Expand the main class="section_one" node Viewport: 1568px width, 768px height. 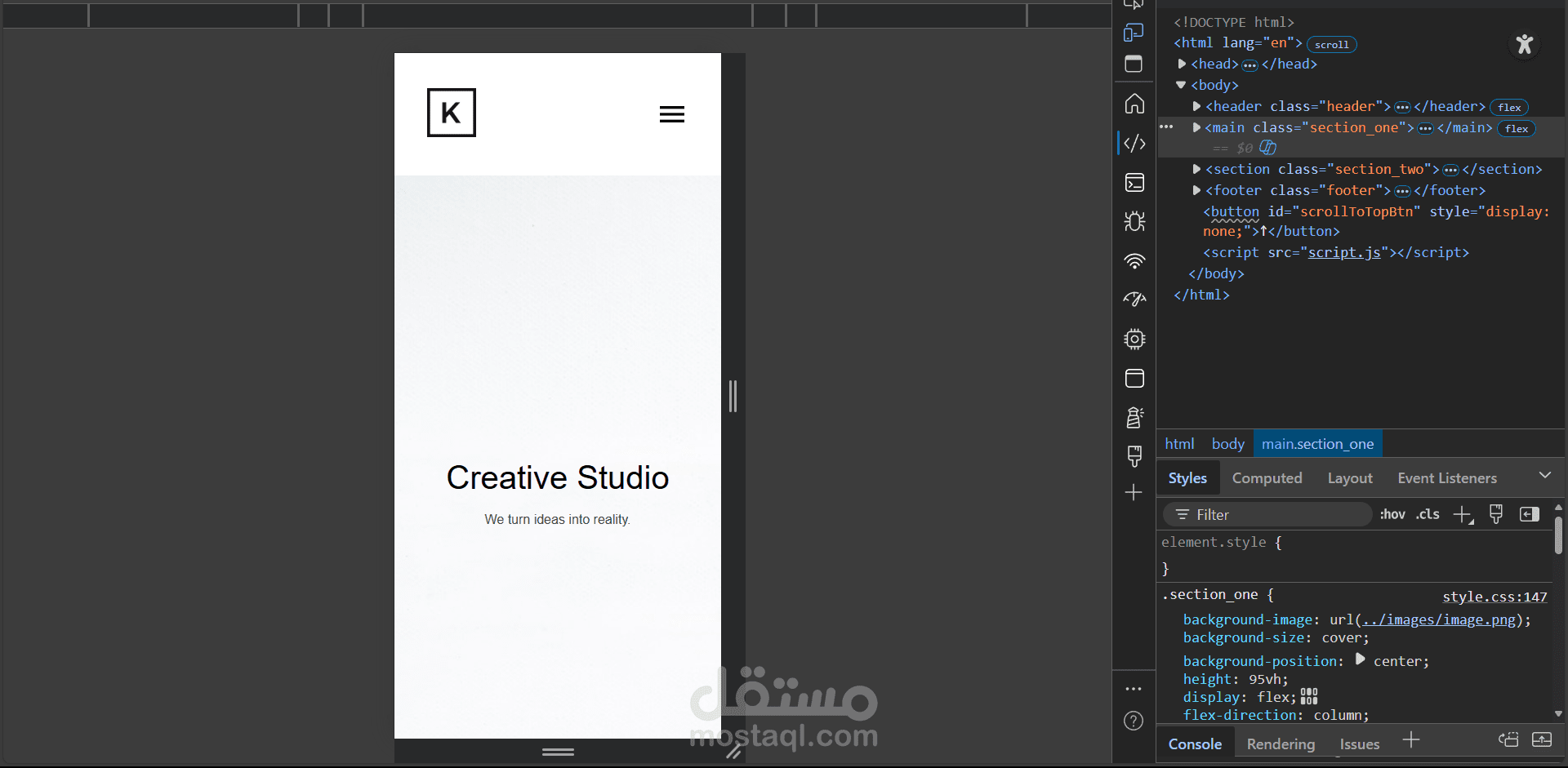point(1196,127)
